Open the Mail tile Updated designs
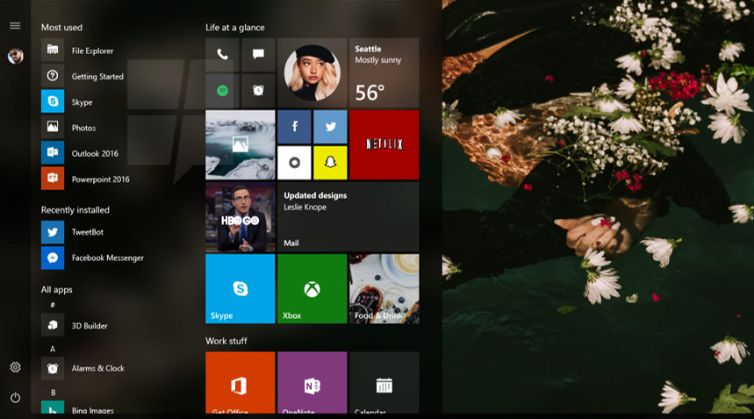Image resolution: width=754 pixels, height=419 pixels. (x=348, y=217)
